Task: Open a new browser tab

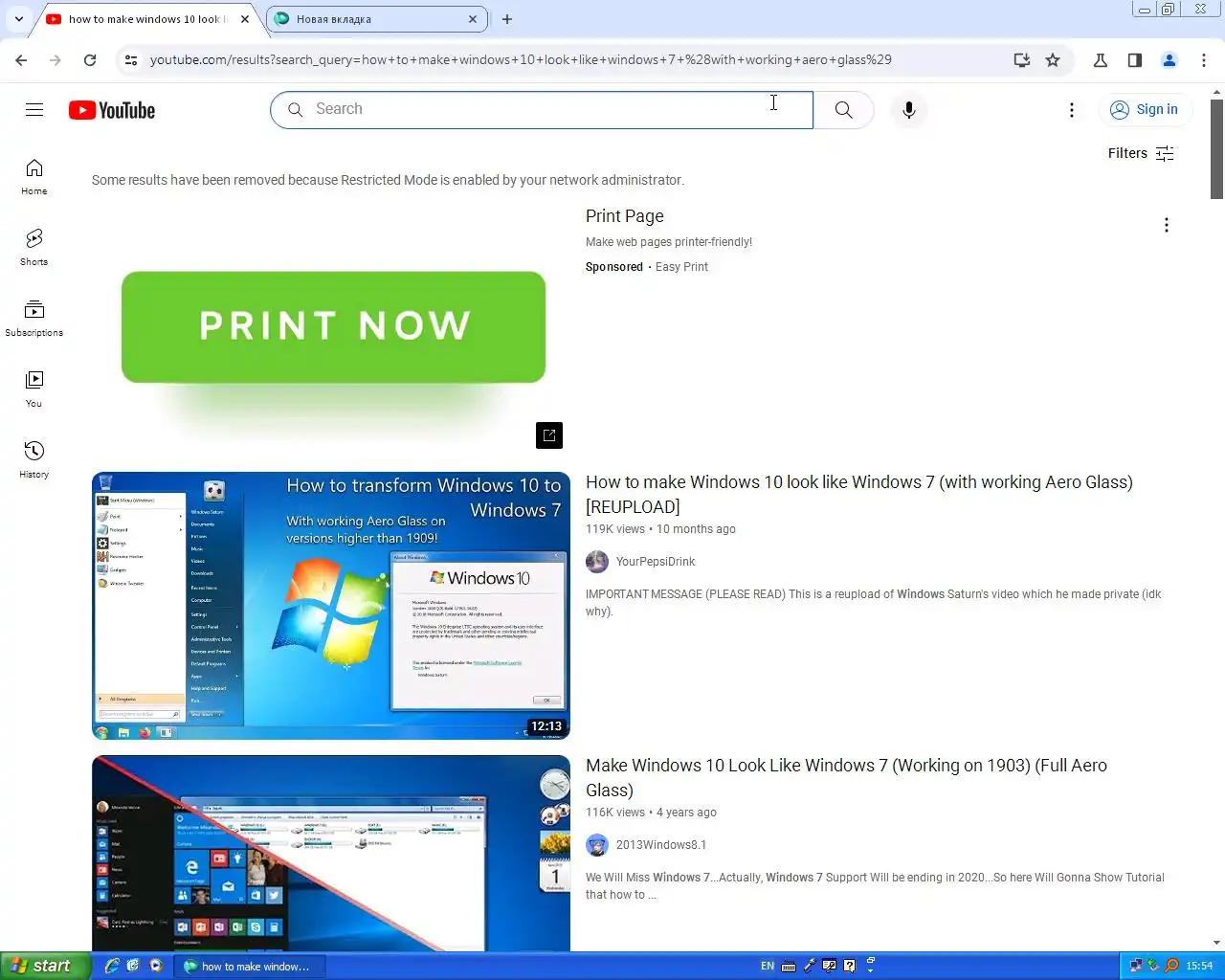Action: click(507, 18)
